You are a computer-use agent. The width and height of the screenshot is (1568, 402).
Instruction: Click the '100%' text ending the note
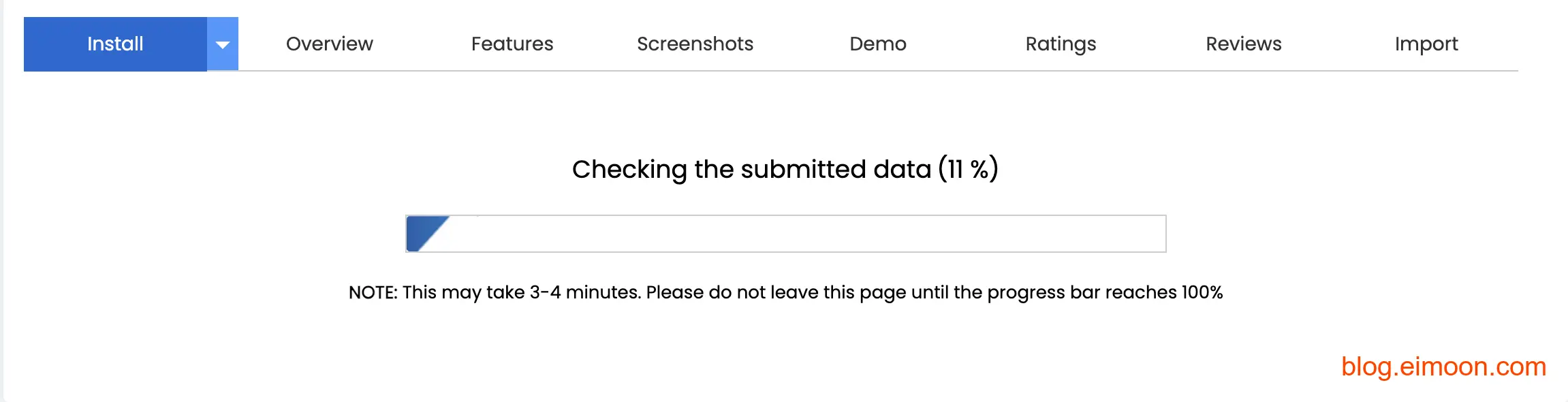1202,292
